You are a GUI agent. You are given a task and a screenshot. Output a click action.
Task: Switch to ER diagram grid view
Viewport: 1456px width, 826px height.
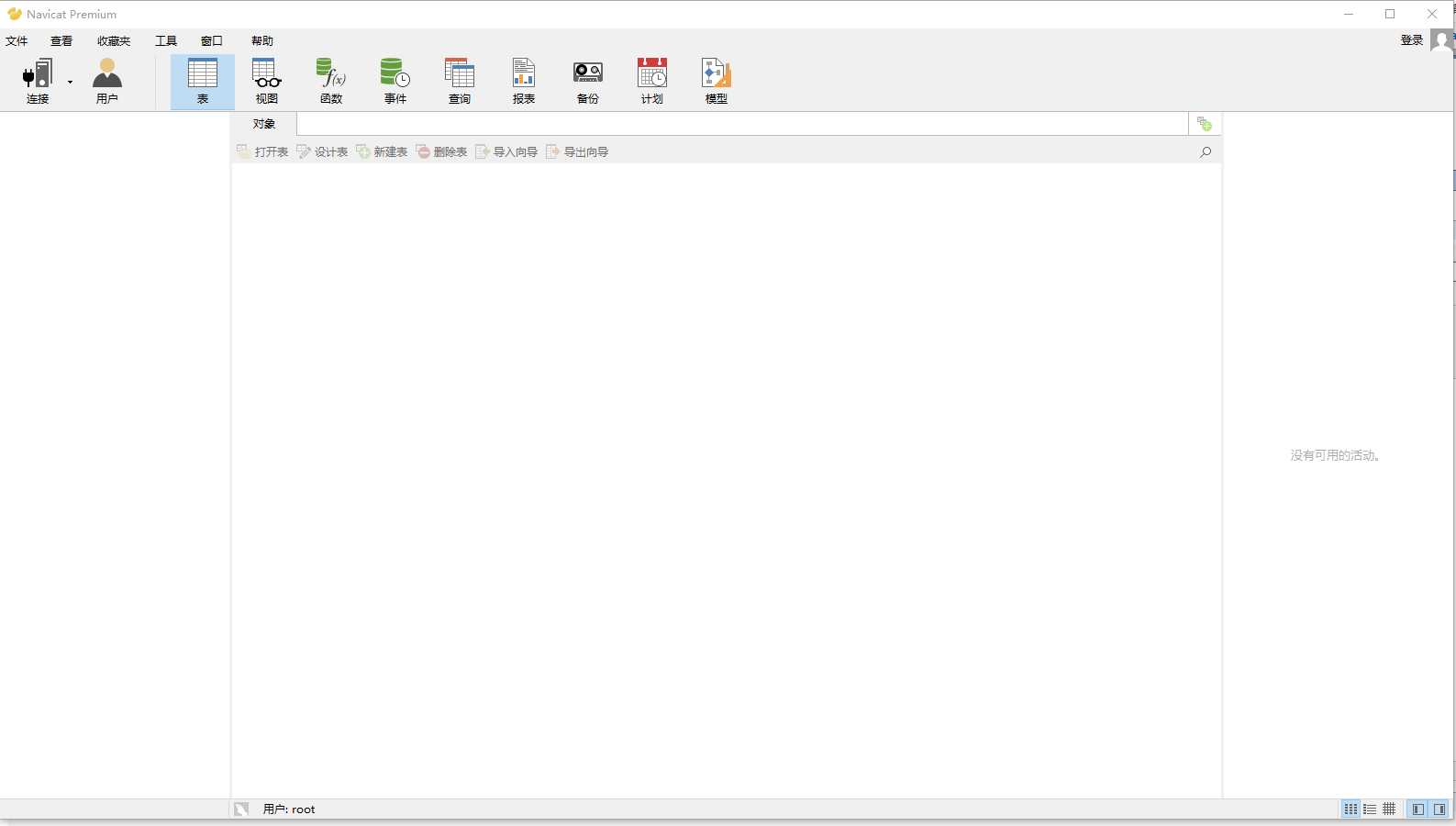point(1389,809)
